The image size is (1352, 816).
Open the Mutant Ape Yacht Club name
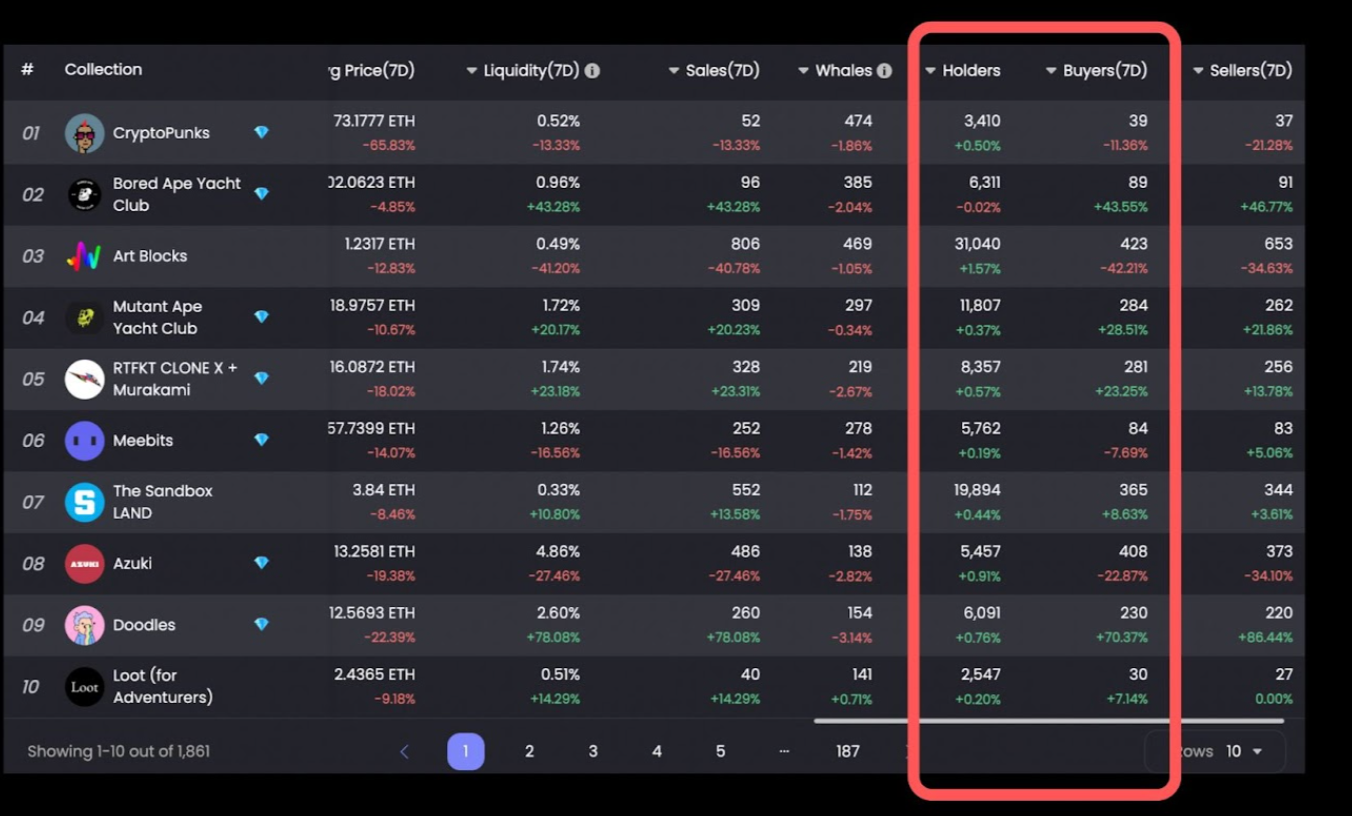157,317
